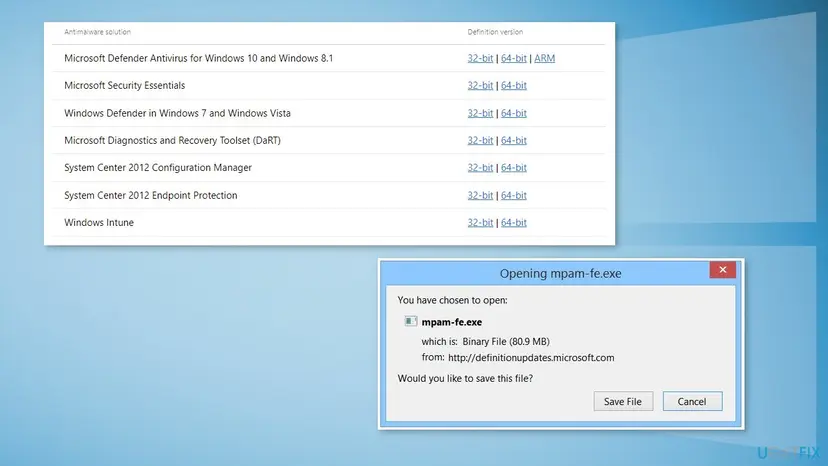Image resolution: width=828 pixels, height=466 pixels.
Task: Open 32-bit link for Microsoft Defender Antivirus
Action: (480, 58)
